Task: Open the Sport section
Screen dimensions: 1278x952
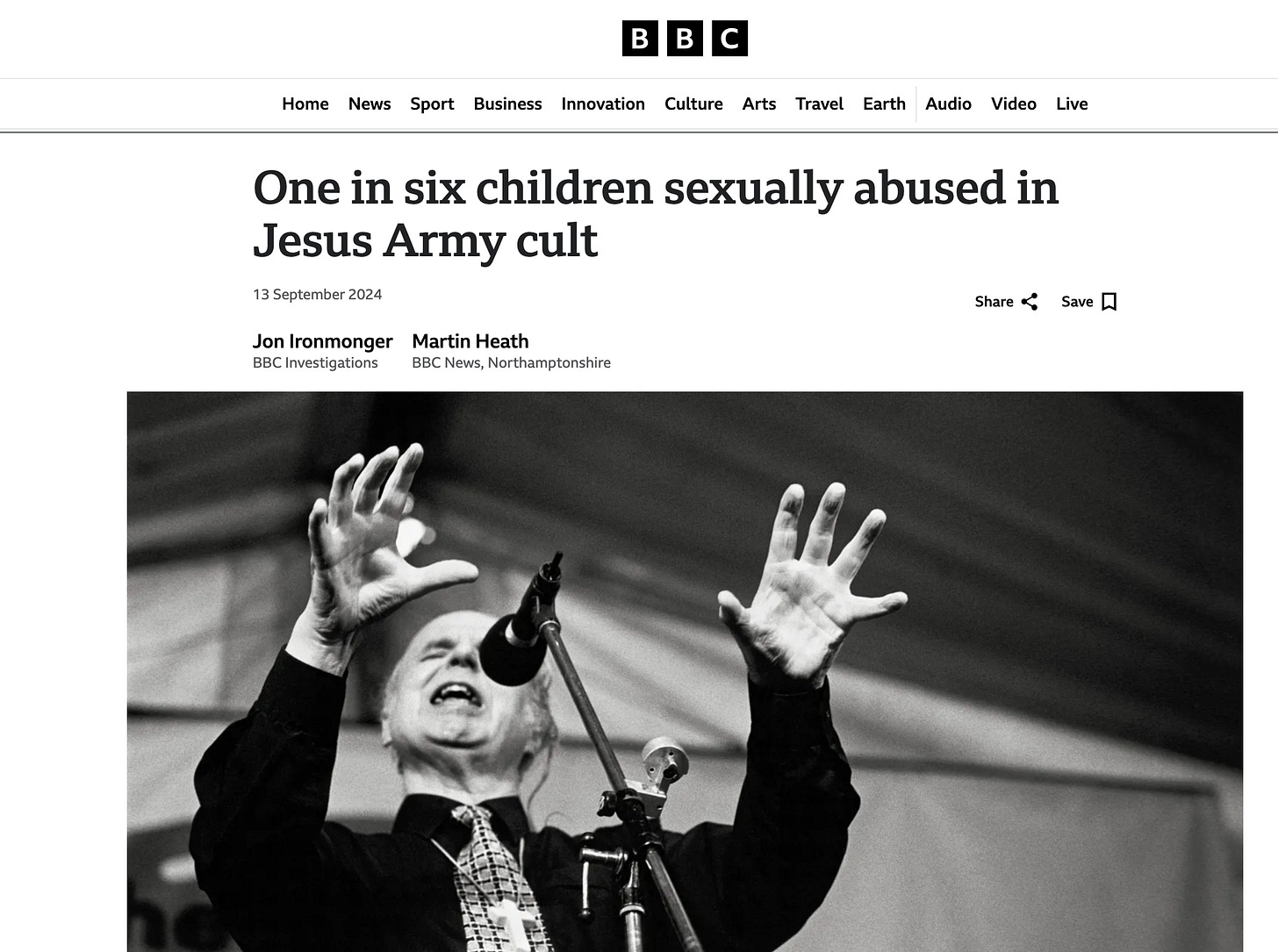Action: pyautogui.click(x=432, y=104)
